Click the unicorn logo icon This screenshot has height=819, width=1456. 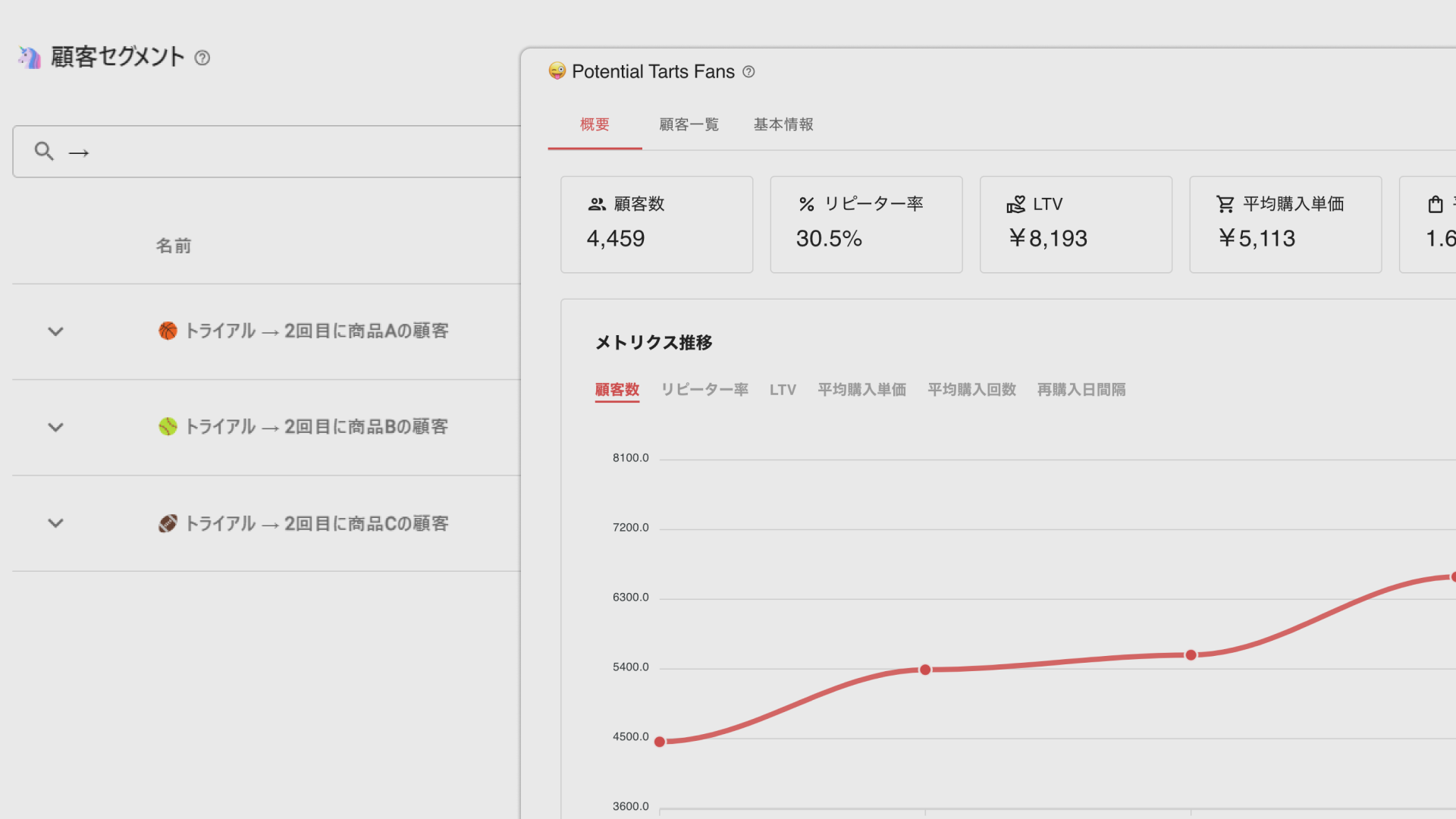point(30,57)
